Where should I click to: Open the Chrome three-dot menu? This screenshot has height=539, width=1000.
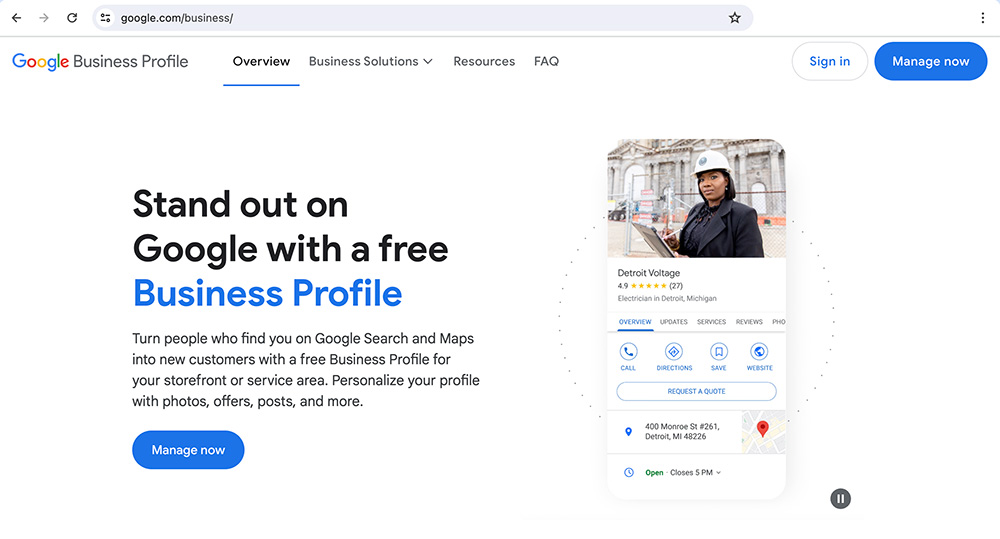[x=983, y=18]
